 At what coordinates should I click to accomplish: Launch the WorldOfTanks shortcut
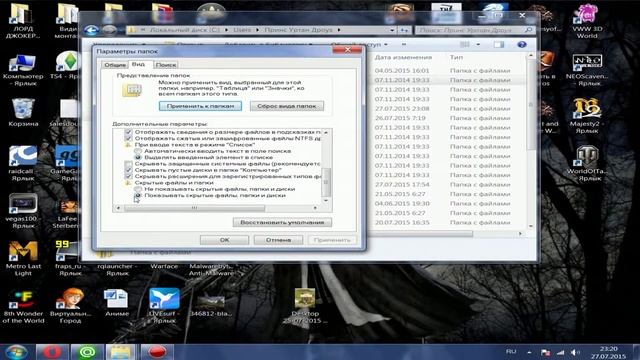click(587, 163)
